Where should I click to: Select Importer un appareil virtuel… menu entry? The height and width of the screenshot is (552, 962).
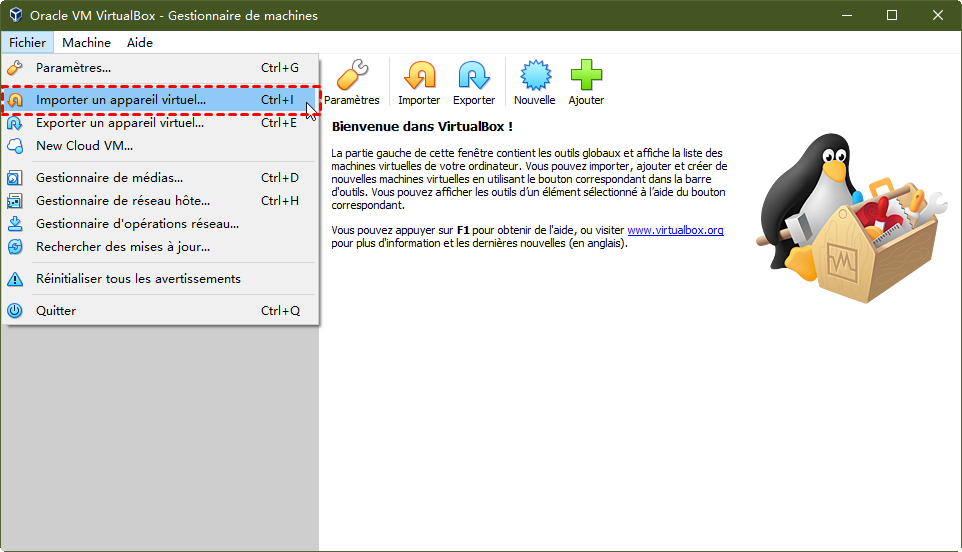160,99
